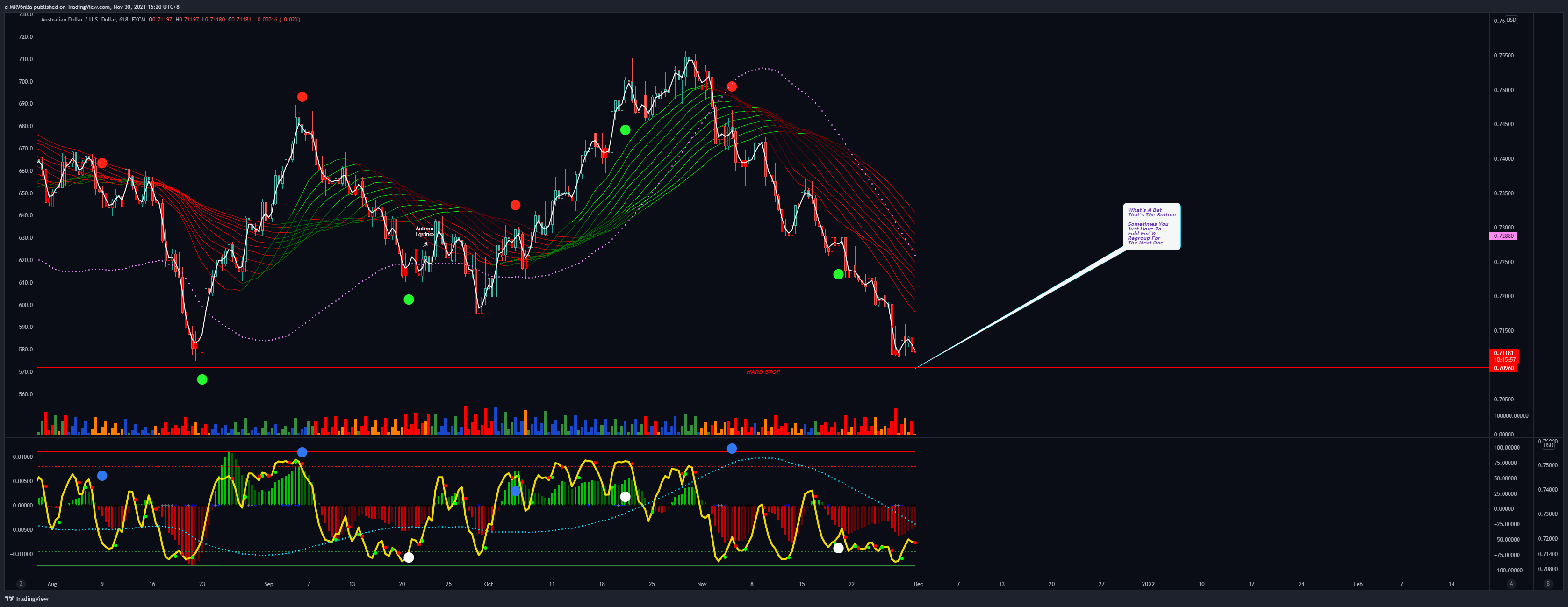Click the red 0.70960 hard stop price label
Viewport: 1568px width, 607px height.
point(1503,368)
